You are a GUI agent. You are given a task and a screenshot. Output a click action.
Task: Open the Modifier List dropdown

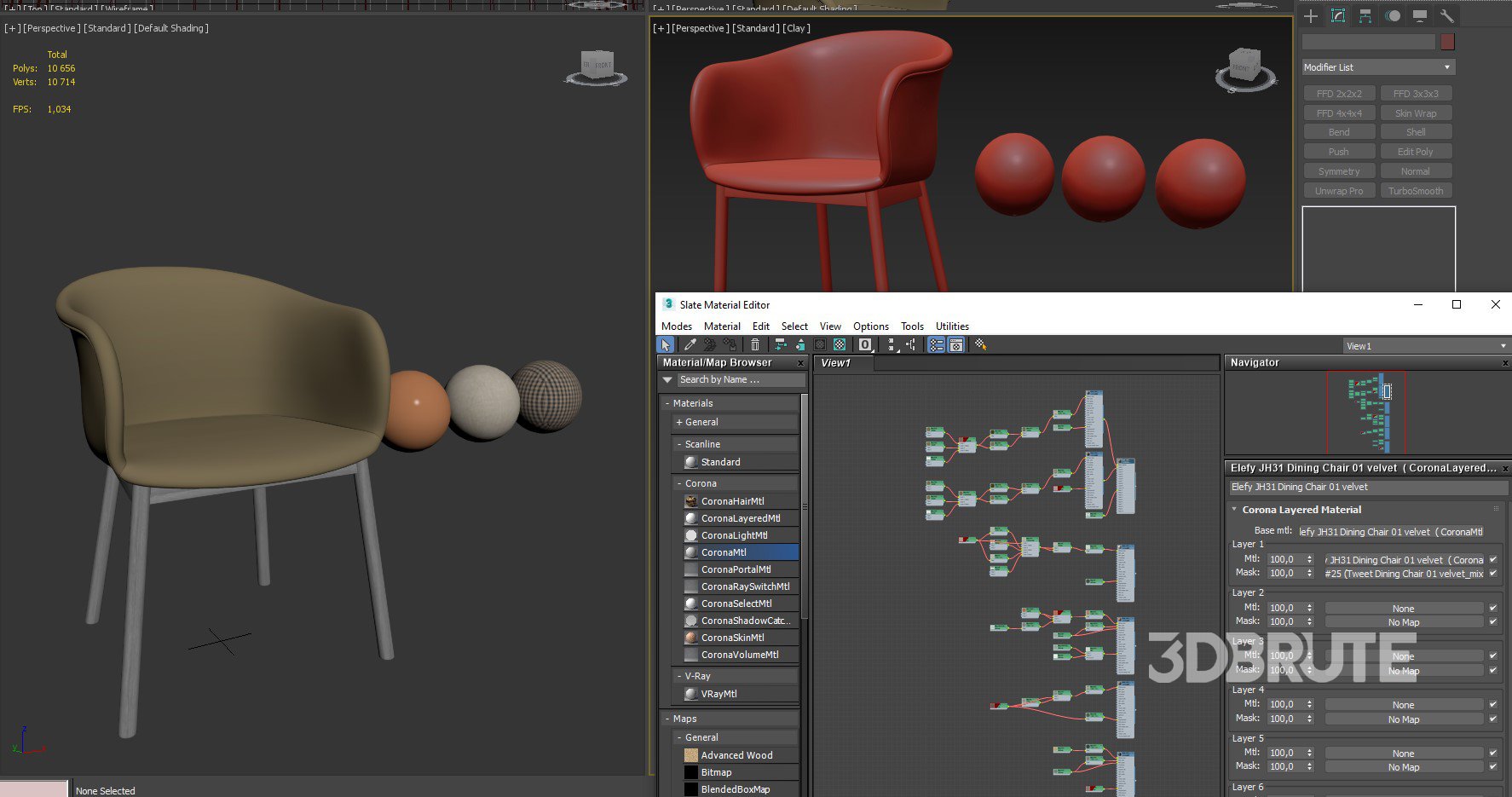coord(1377,67)
